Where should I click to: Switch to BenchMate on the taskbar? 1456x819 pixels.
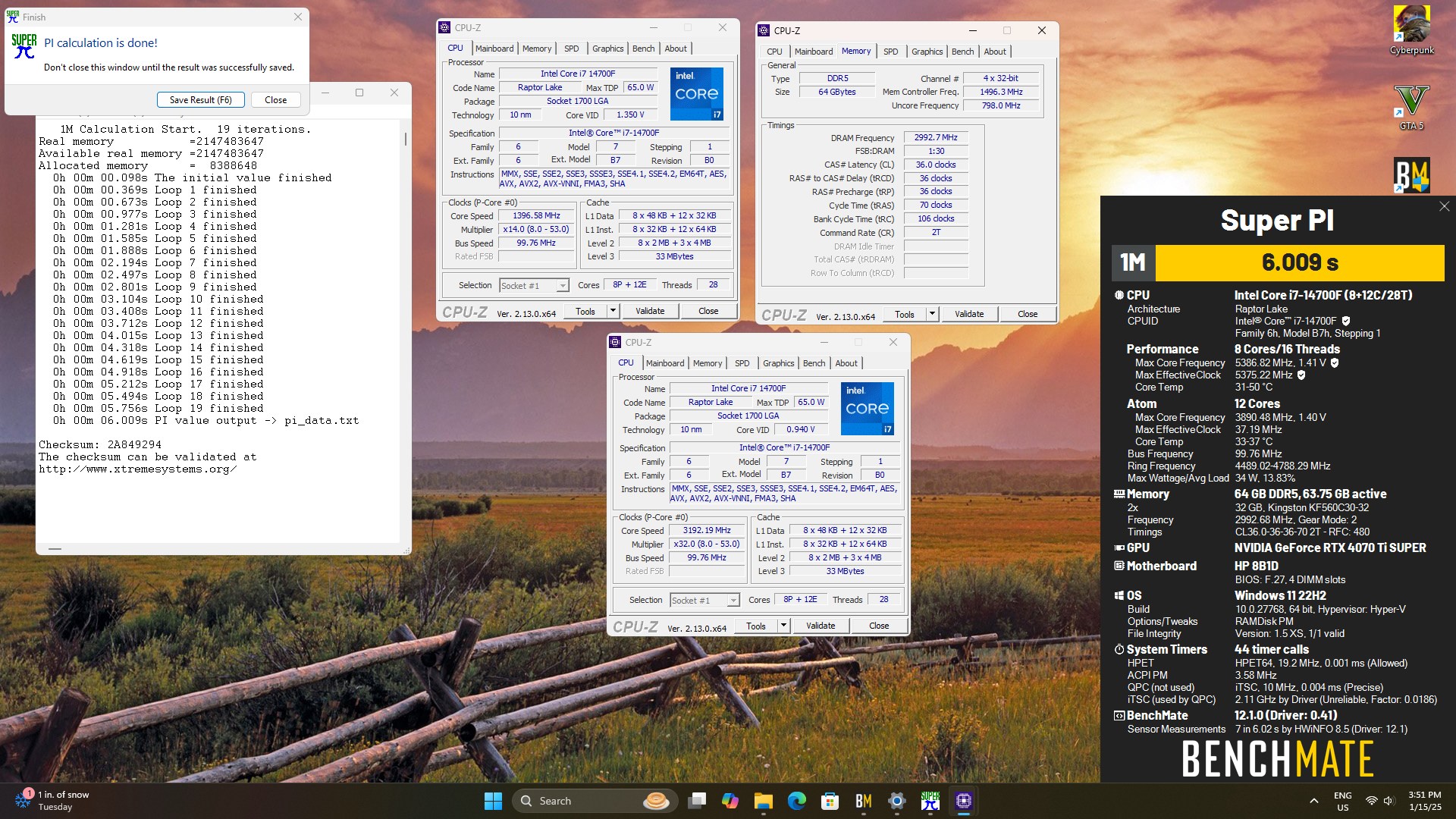click(x=863, y=801)
